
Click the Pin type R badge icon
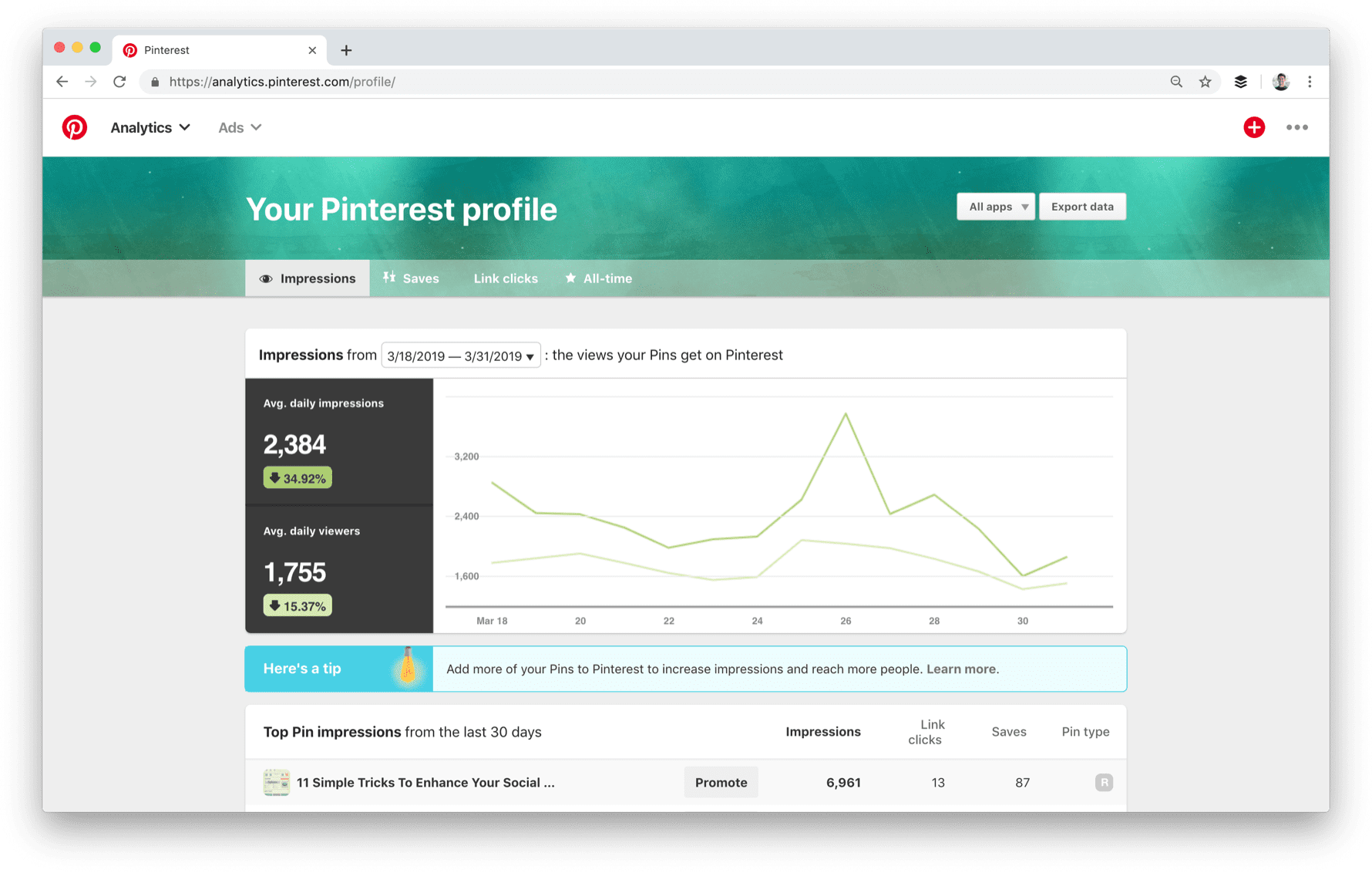click(1104, 783)
